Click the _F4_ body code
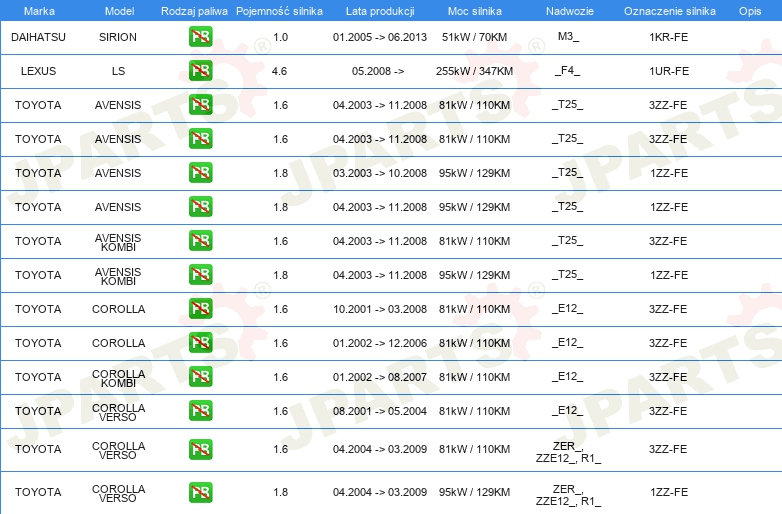The height and width of the screenshot is (514, 782). pyautogui.click(x=568, y=70)
